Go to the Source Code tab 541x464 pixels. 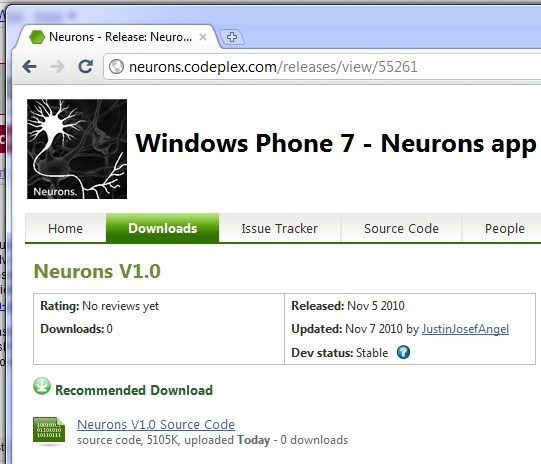pos(401,228)
